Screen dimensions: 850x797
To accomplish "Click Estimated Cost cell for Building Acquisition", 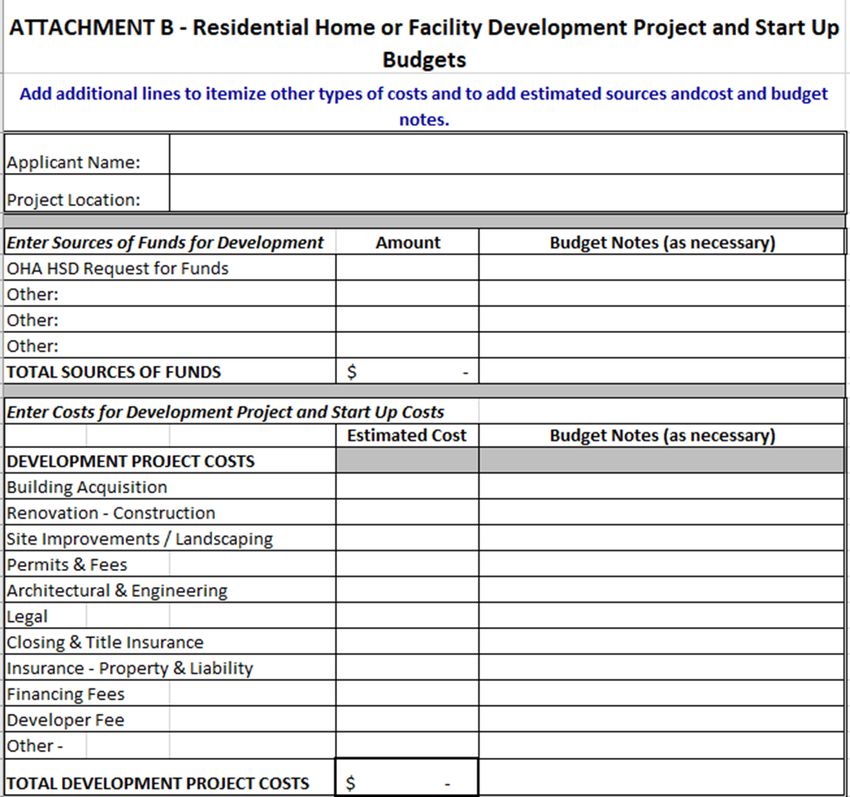I will click(407, 486).
